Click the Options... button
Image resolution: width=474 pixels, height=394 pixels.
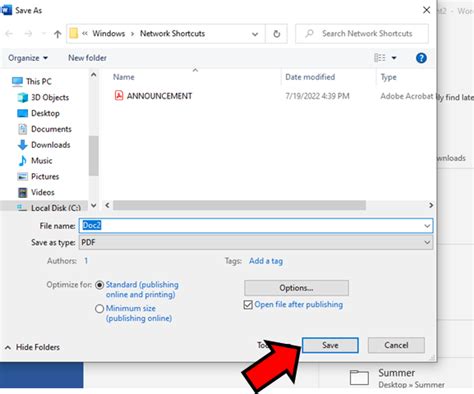pyautogui.click(x=296, y=288)
